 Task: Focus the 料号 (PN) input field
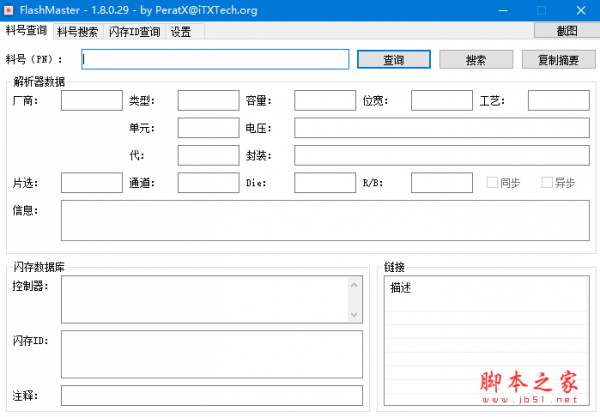click(215, 59)
